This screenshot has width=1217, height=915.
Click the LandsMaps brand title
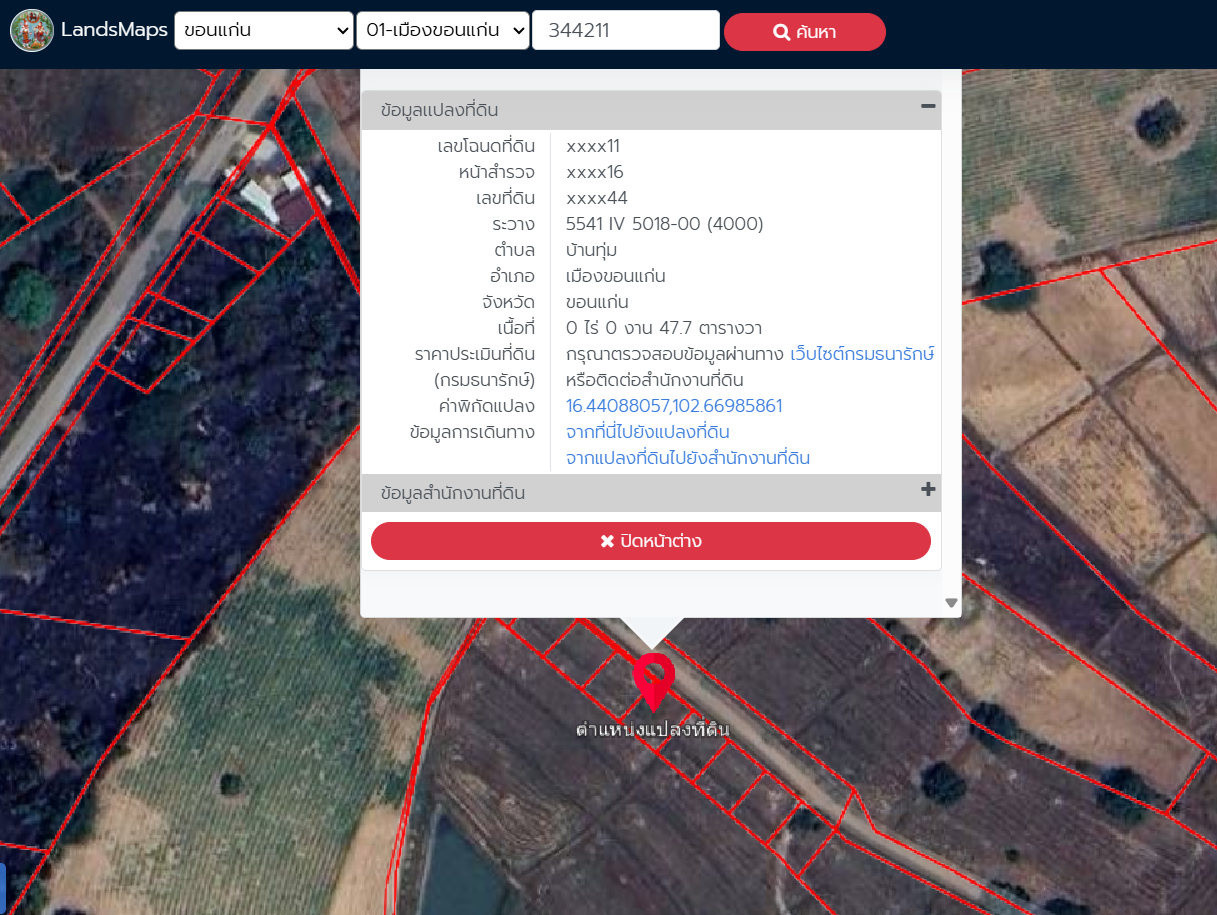click(x=114, y=30)
